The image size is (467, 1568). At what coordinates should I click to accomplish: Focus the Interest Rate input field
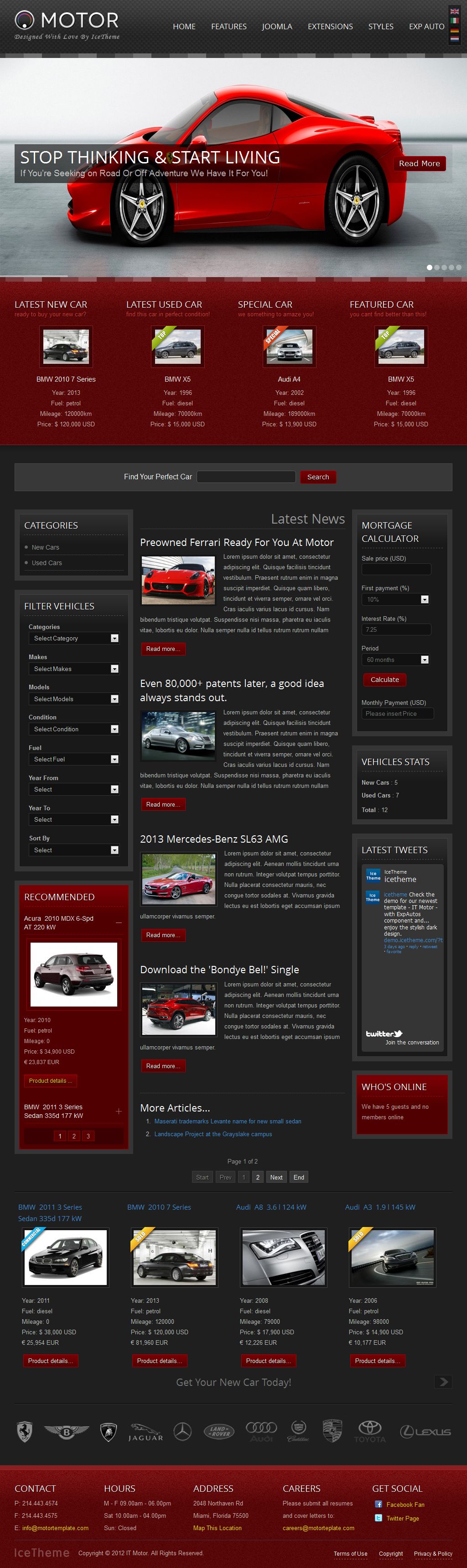click(396, 629)
